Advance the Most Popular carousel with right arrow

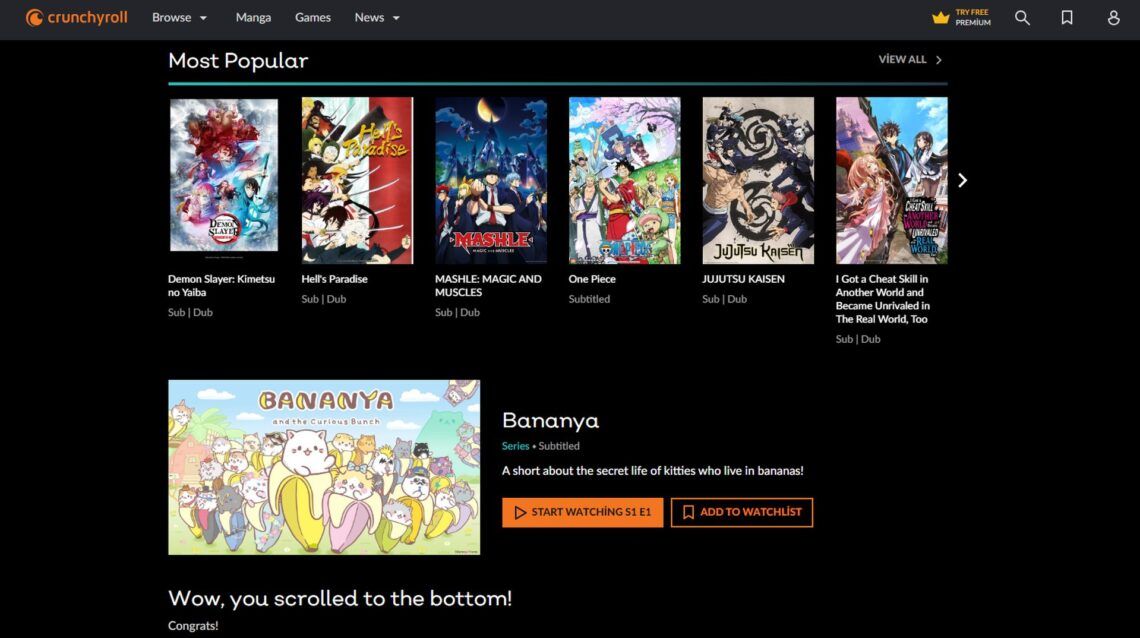click(x=961, y=180)
